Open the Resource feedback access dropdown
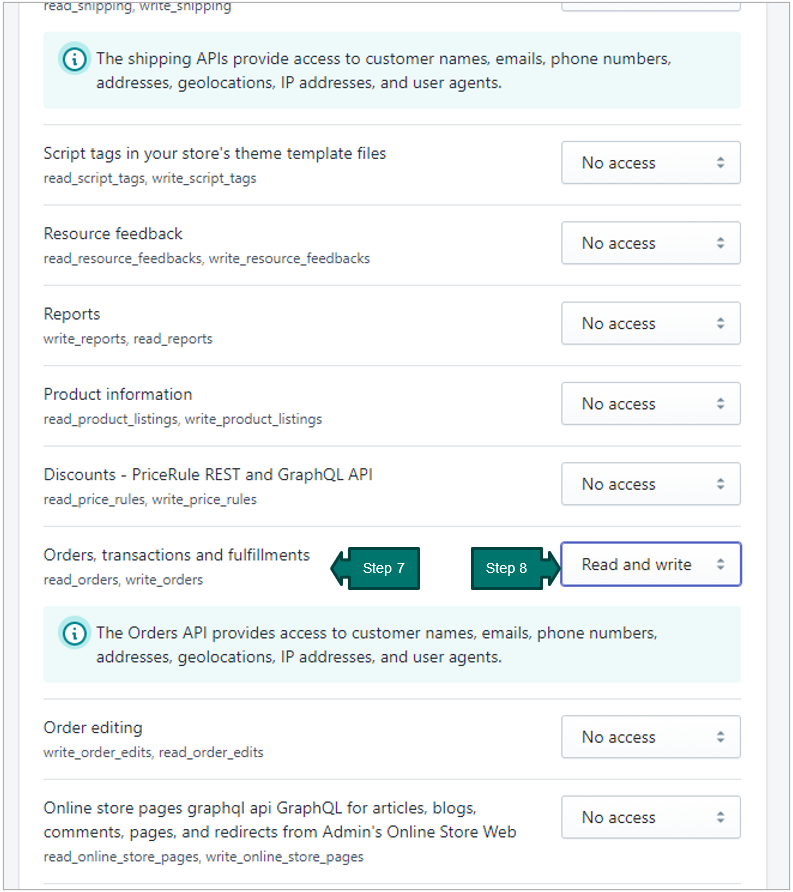 pos(651,243)
